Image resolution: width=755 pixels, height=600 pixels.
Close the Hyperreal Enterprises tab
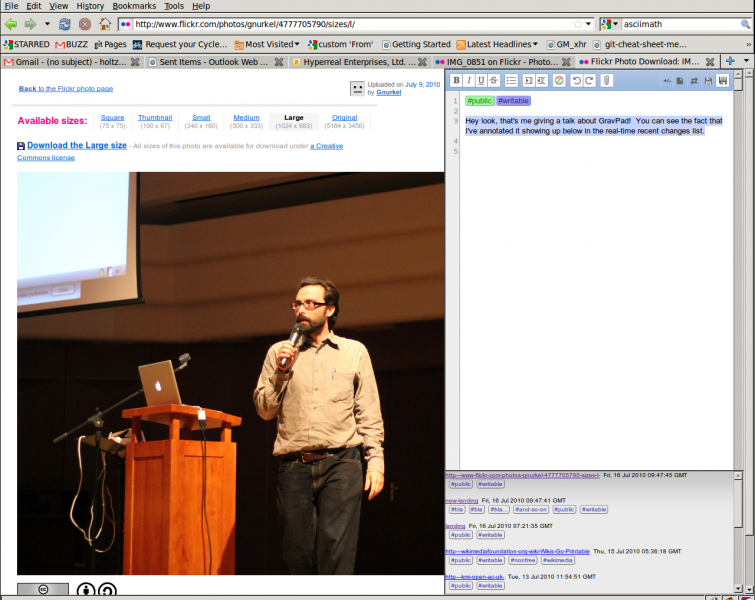(x=422, y=62)
